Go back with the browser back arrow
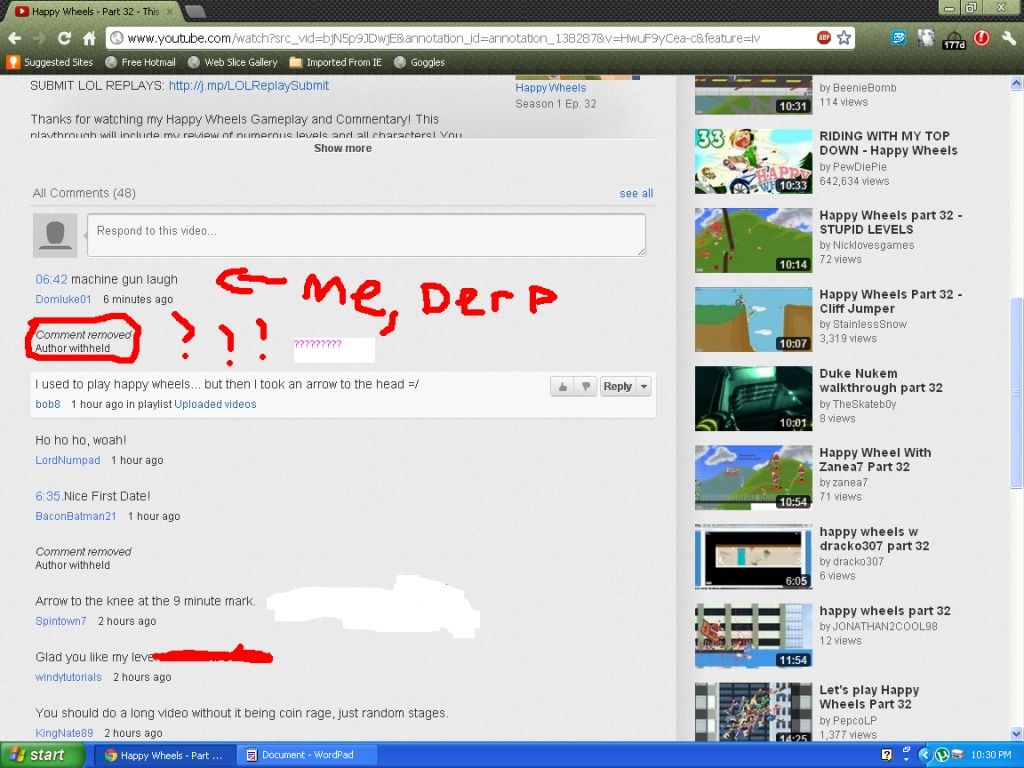 coord(14,38)
